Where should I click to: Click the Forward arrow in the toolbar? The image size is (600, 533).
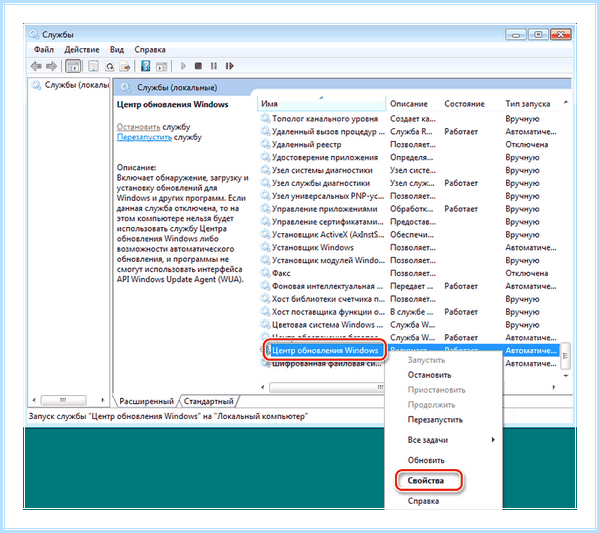(51, 66)
